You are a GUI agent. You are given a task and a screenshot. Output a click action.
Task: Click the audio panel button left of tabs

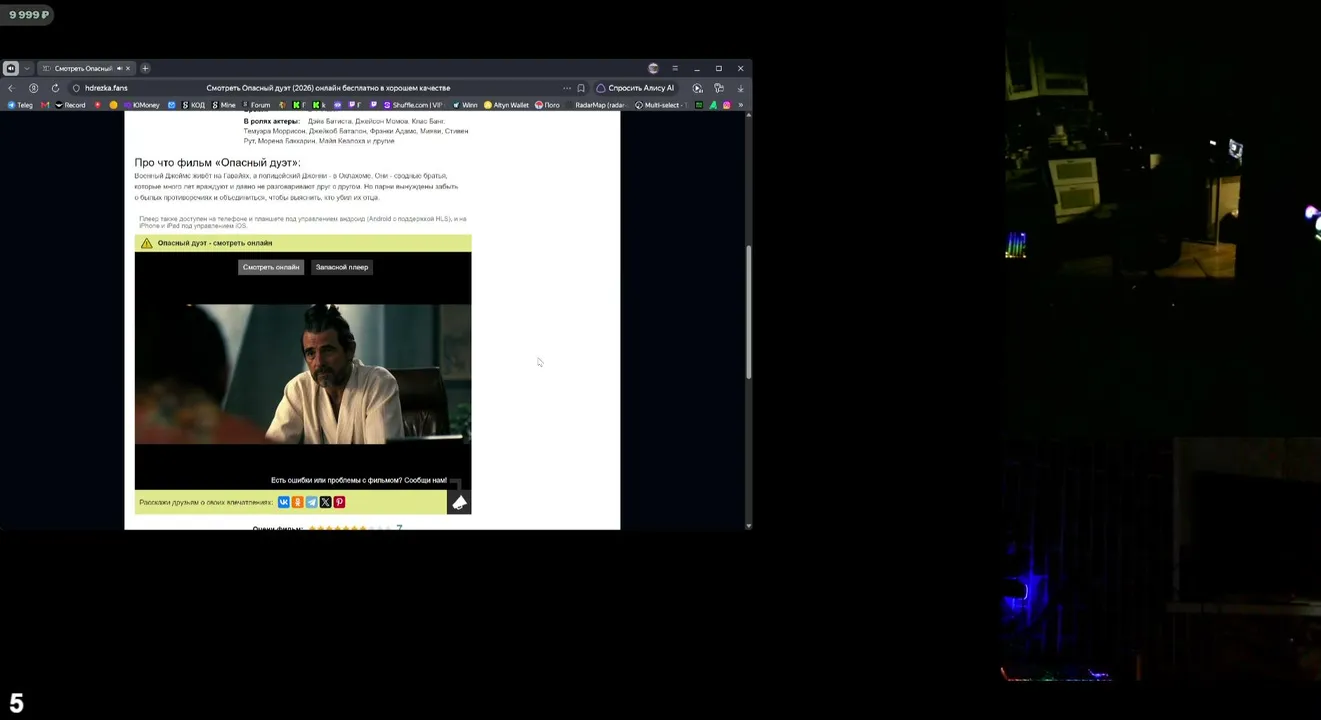coord(11,68)
